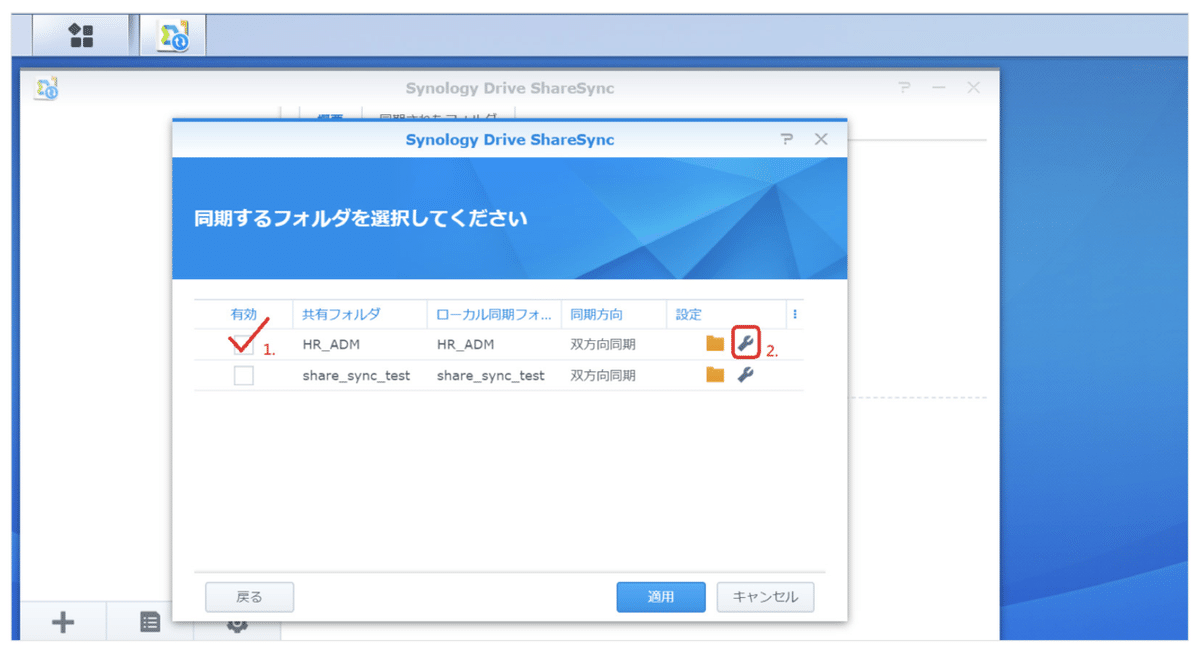
Task: Select the share_sync_test folder icon
Action: coord(714,375)
